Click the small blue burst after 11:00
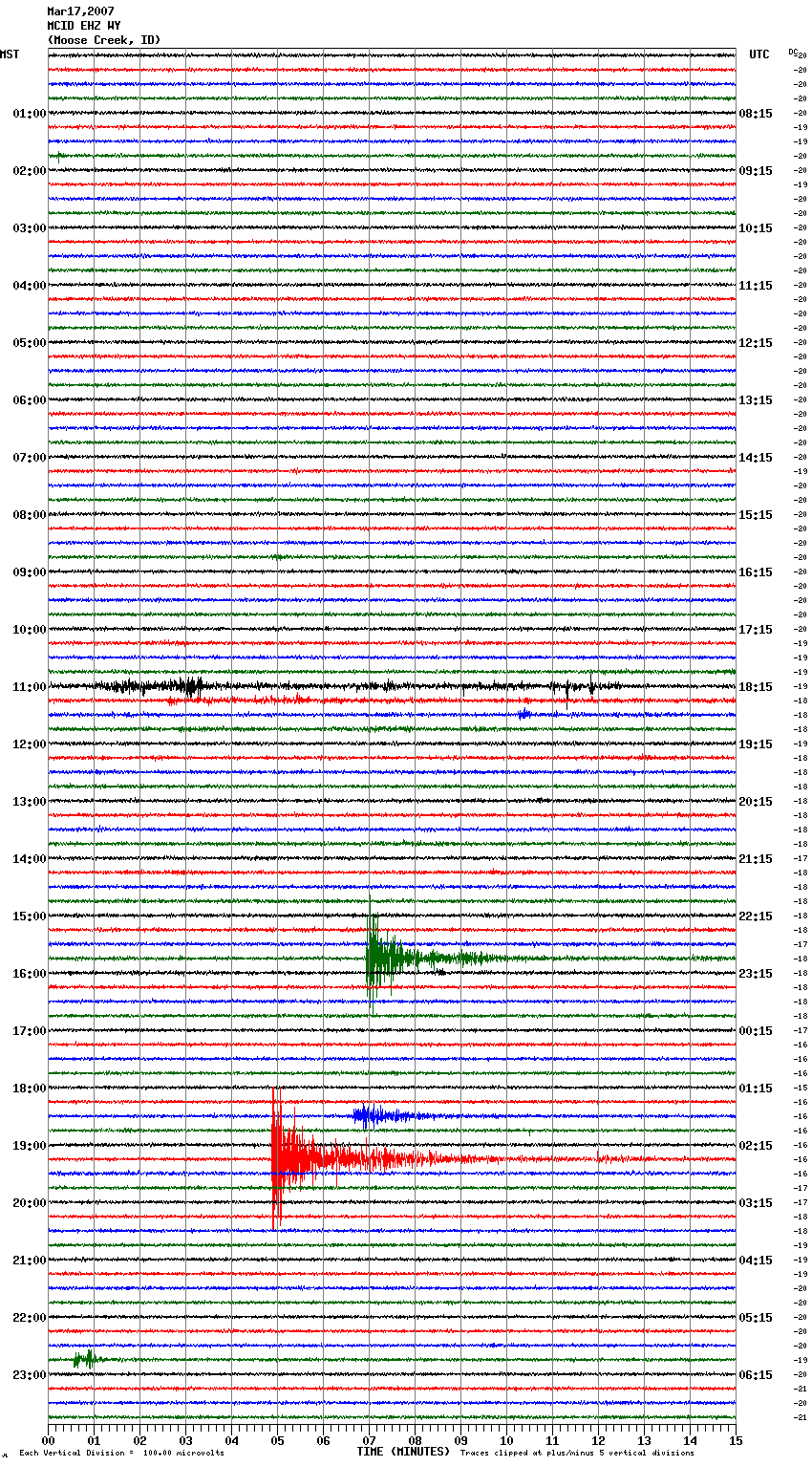This screenshot has width=812, height=1466. coord(524,714)
